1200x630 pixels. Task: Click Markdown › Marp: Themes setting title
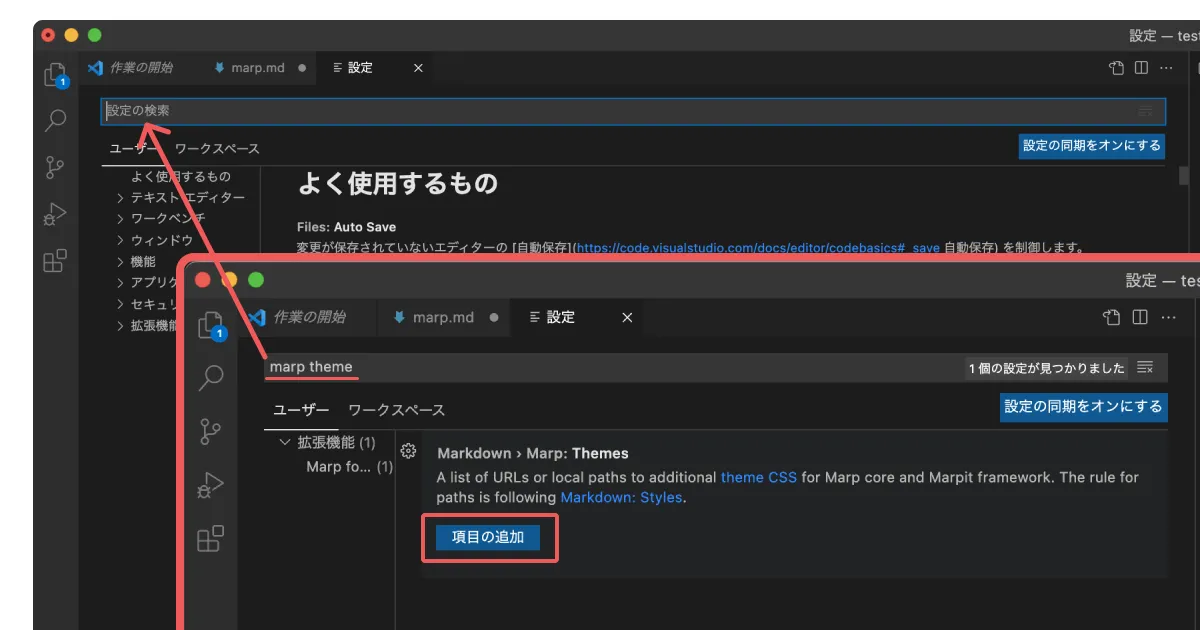pyautogui.click(x=533, y=453)
